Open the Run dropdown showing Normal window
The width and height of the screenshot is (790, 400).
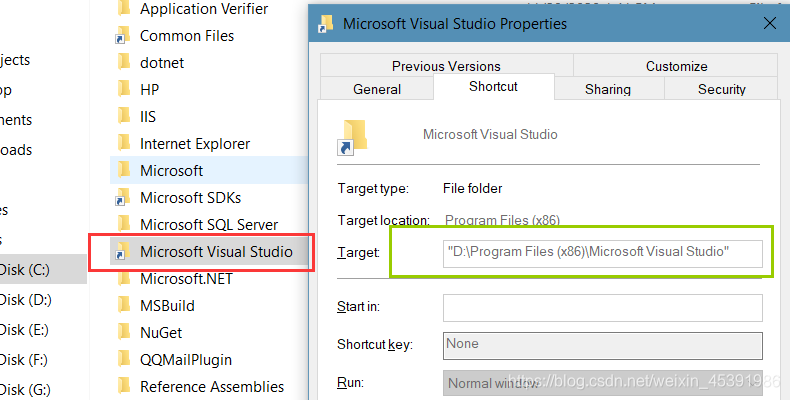[603, 383]
